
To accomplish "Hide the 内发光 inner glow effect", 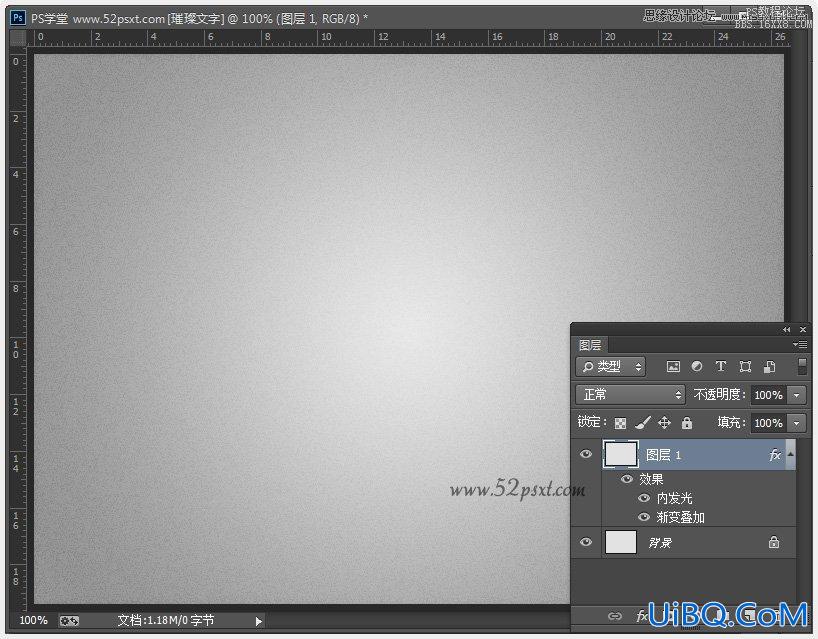I will tap(644, 498).
